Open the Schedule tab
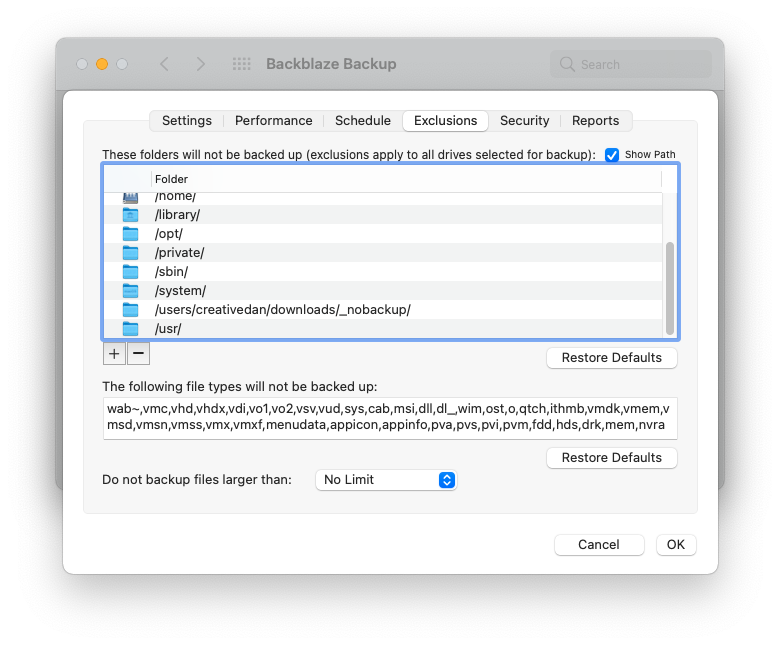The image size is (780, 648). pos(363,121)
